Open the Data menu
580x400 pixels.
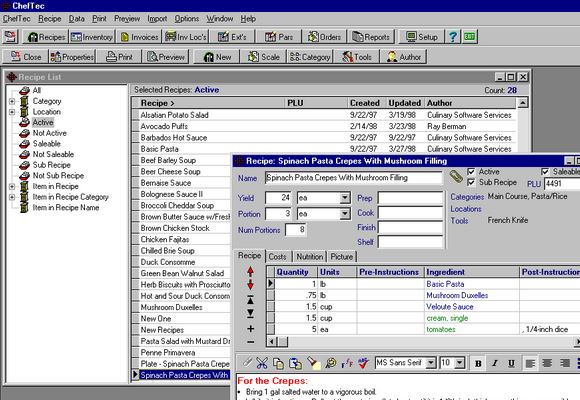click(77, 19)
